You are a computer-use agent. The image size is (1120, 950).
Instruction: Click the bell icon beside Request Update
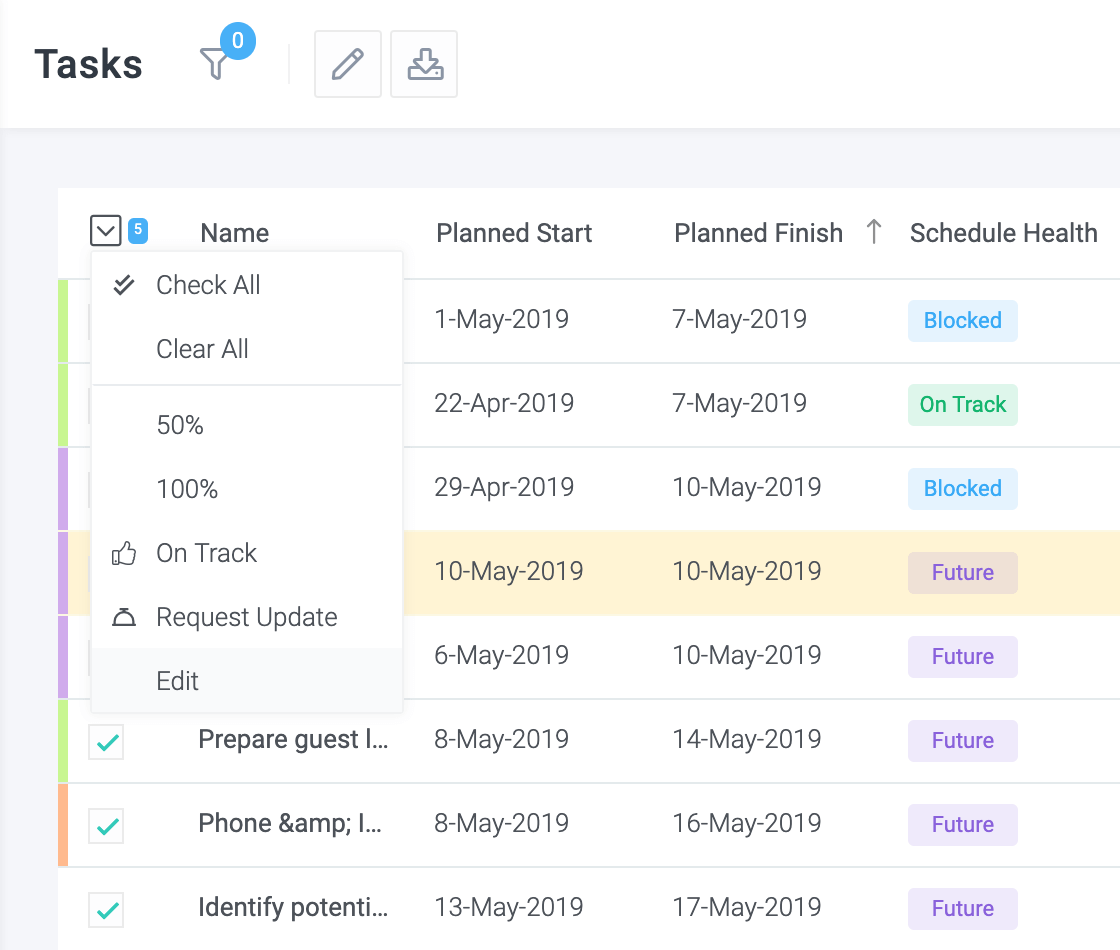point(124,617)
